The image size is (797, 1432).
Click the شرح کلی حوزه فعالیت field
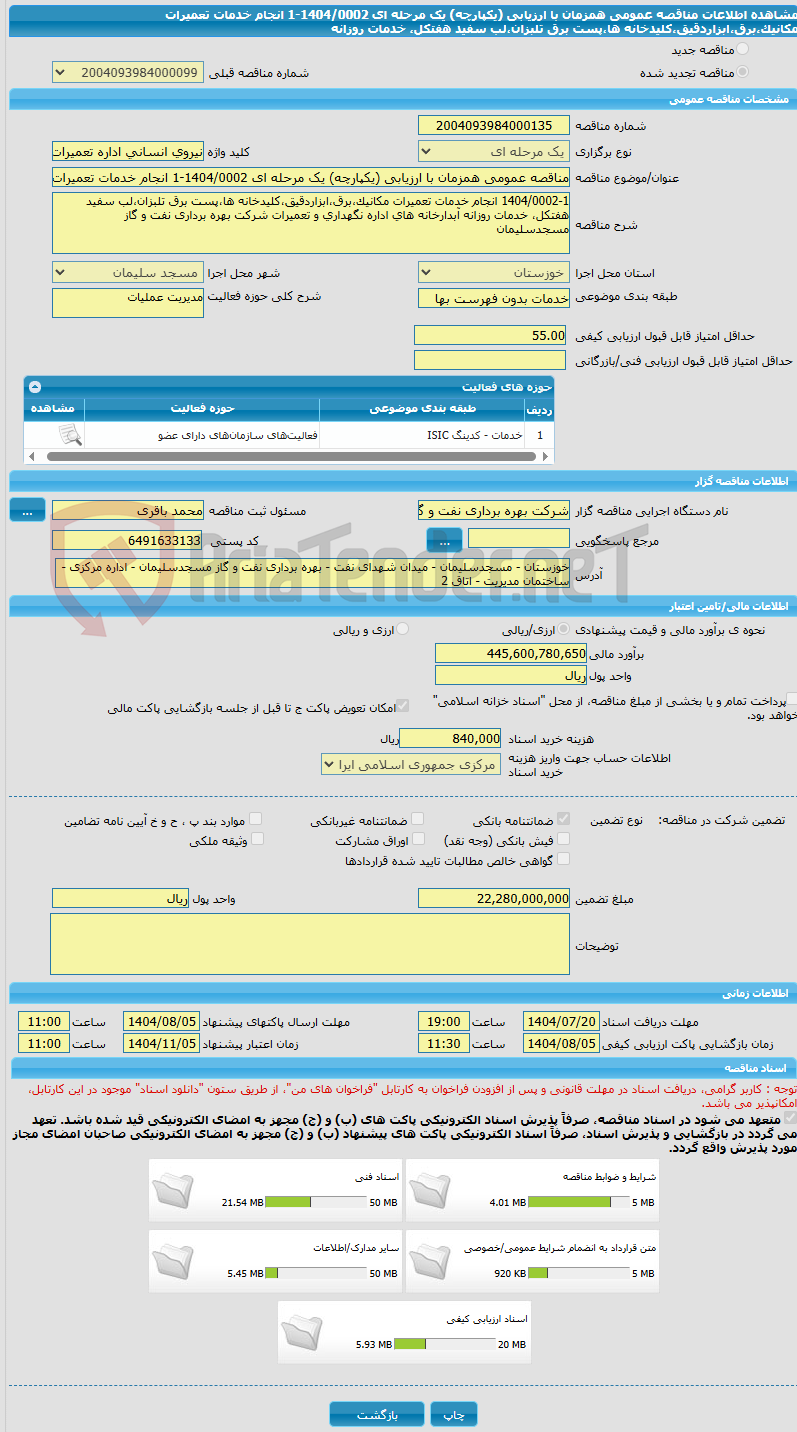click(127, 303)
